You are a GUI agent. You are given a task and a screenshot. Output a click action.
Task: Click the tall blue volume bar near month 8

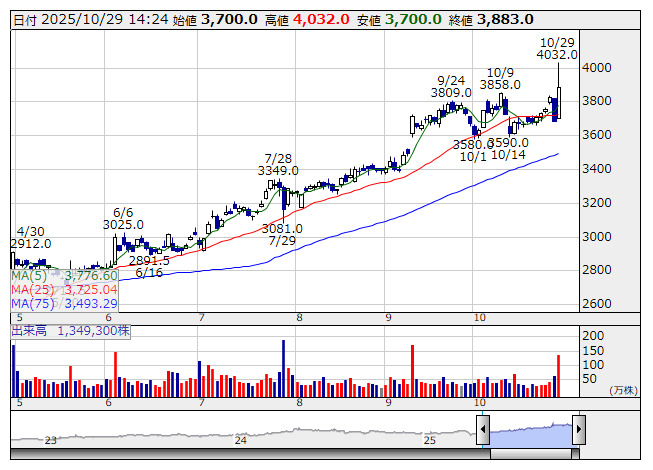284,368
